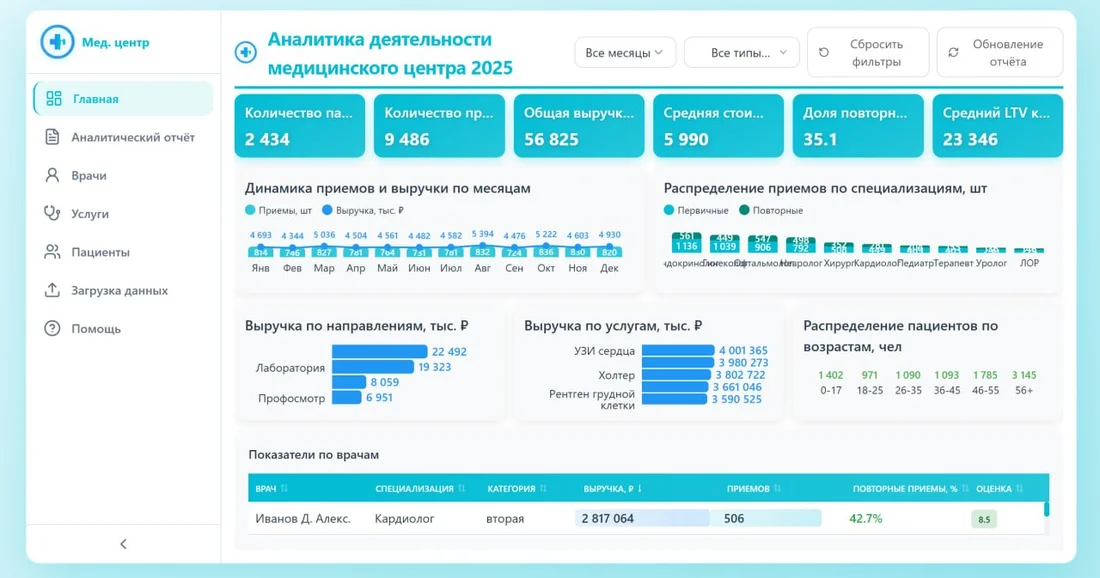Click the ВЫРУЧКА sort arrow in the table header
The width and height of the screenshot is (1100, 578).
point(640,488)
